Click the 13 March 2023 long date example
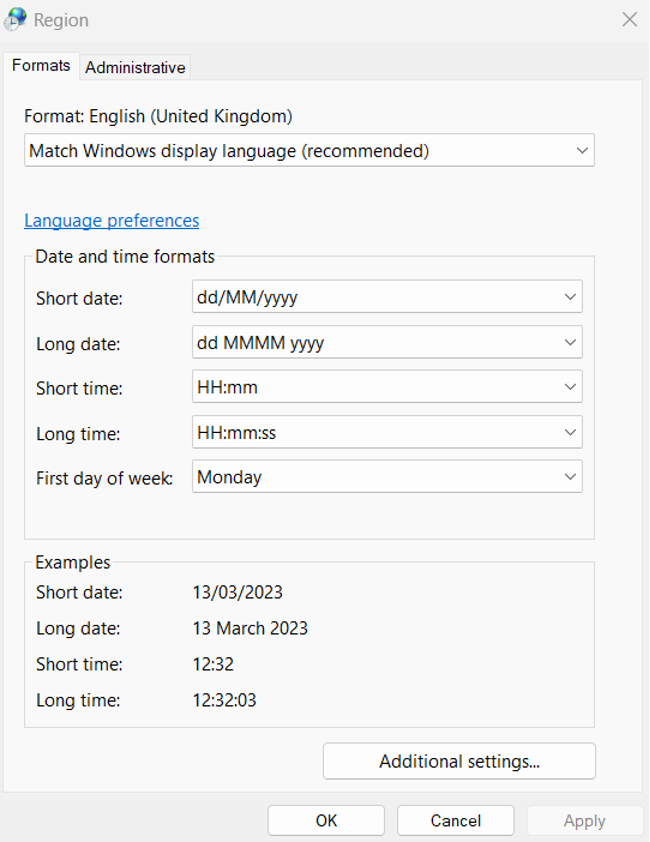Screen dimensions: 650x842 tap(250, 628)
